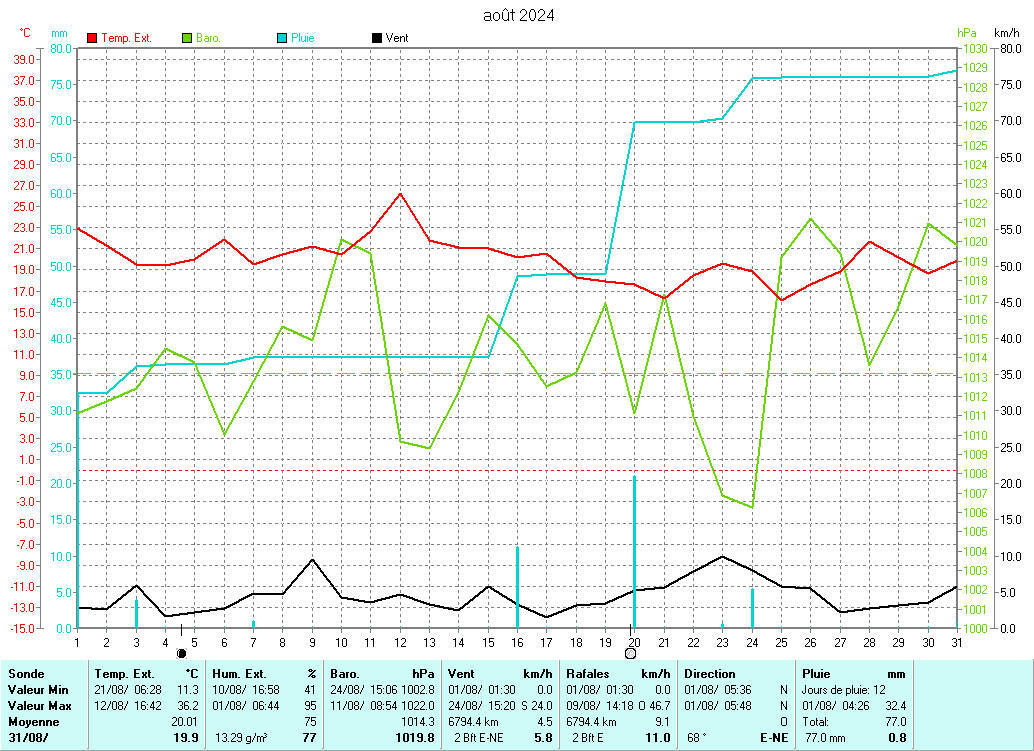The height and width of the screenshot is (751, 1034).
Task: Click the black Vent legend swatch
Action: [376, 38]
